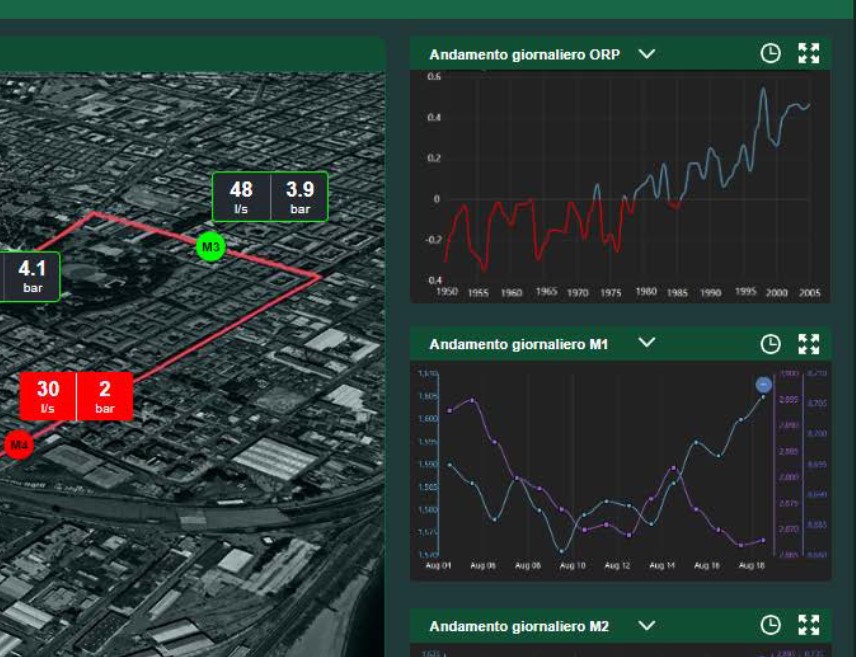Click the red 30 l/s alarm reading
Image resolution: width=856 pixels, height=657 pixels.
click(x=48, y=395)
